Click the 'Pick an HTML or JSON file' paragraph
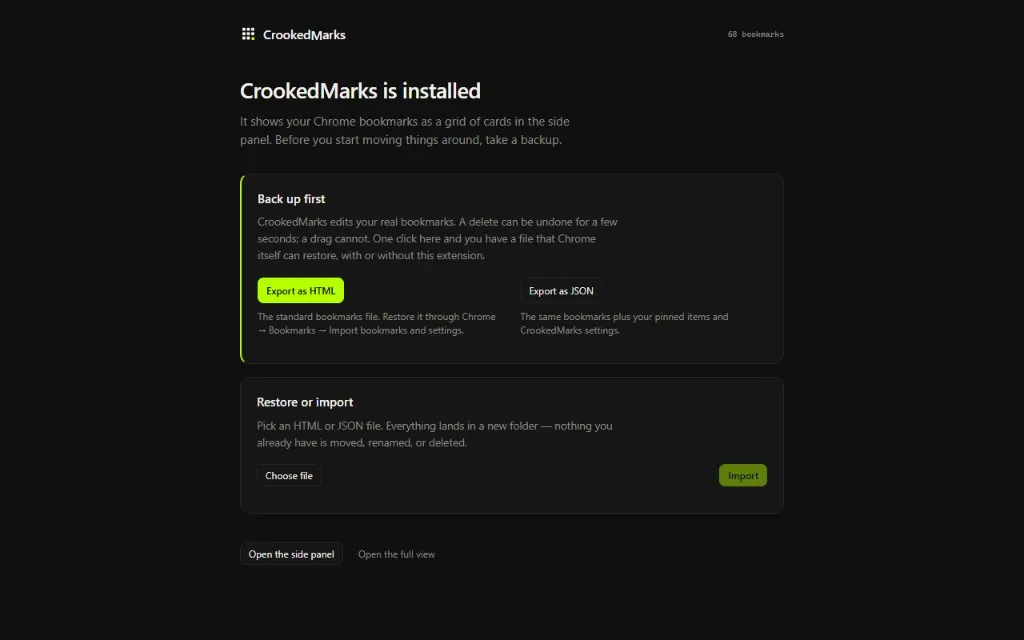The height and width of the screenshot is (640, 1024). pyautogui.click(x=434, y=434)
